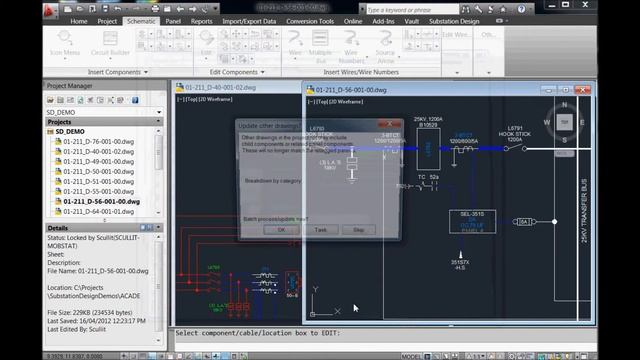Click OK in Update other drawings dialog
Viewport: 640px width, 360px height.
coord(281,230)
